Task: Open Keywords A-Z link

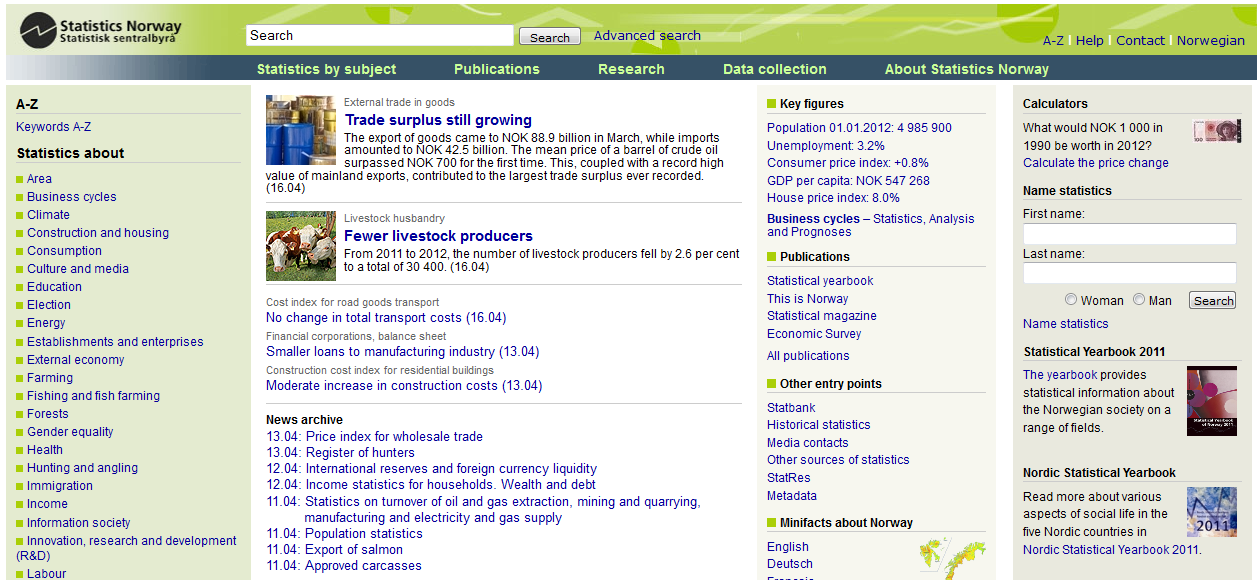Action: point(53,127)
